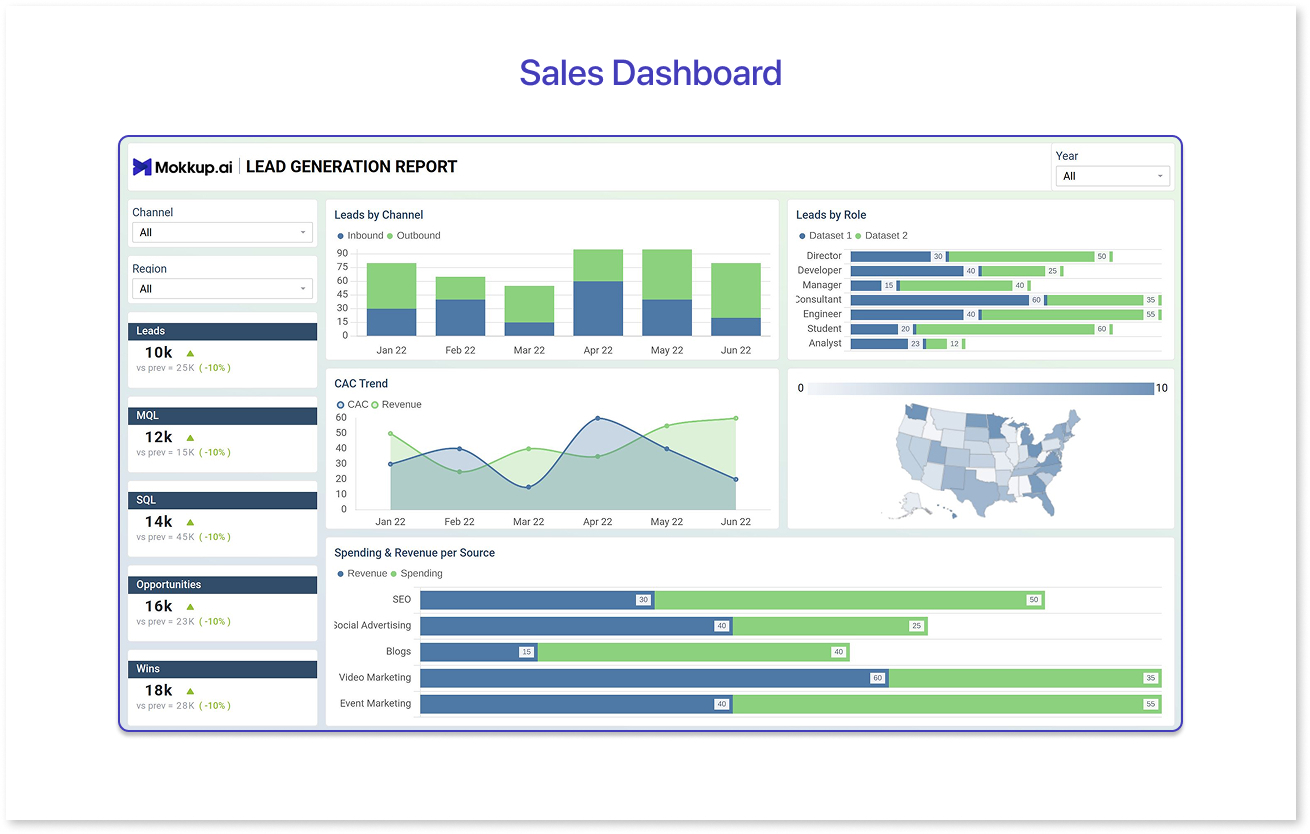This screenshot has height=834, width=1310.
Task: Click the green up arrow beside Leads 10k
Action: tap(190, 353)
